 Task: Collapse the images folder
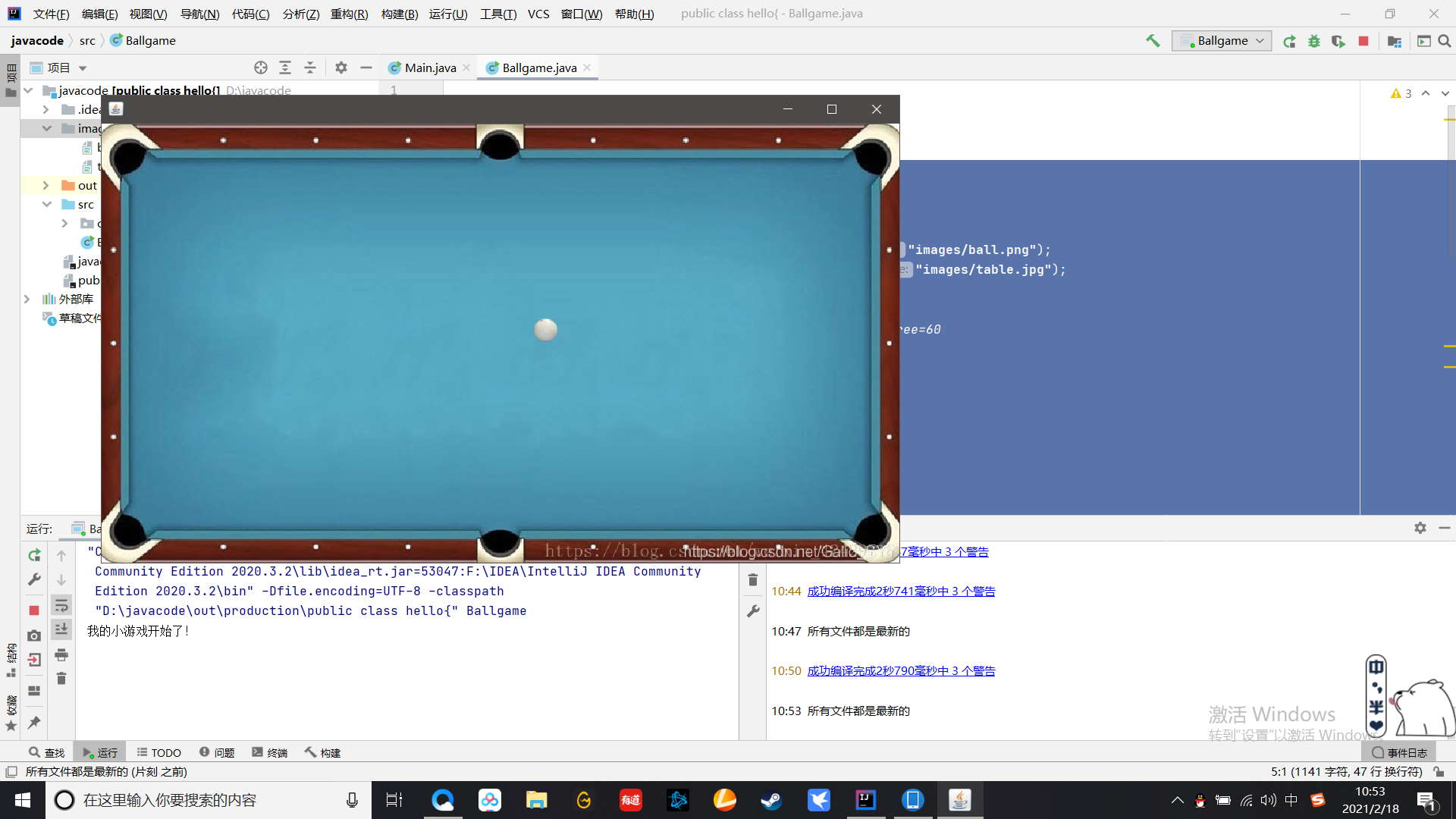point(46,128)
